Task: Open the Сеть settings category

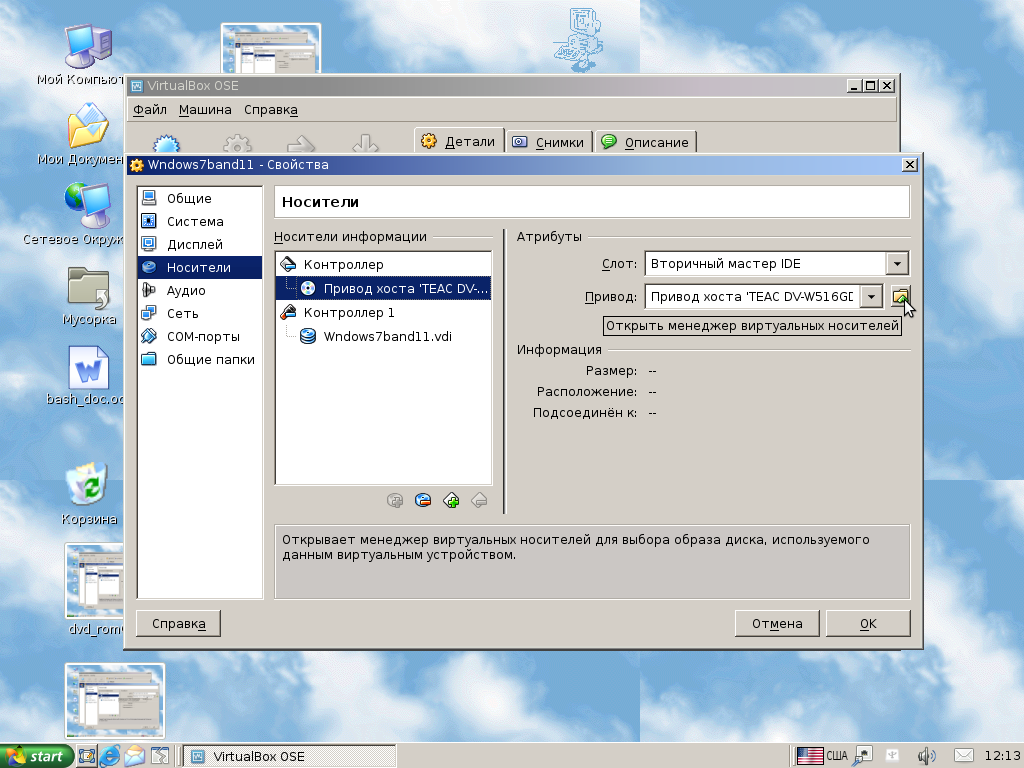Action: [182, 313]
